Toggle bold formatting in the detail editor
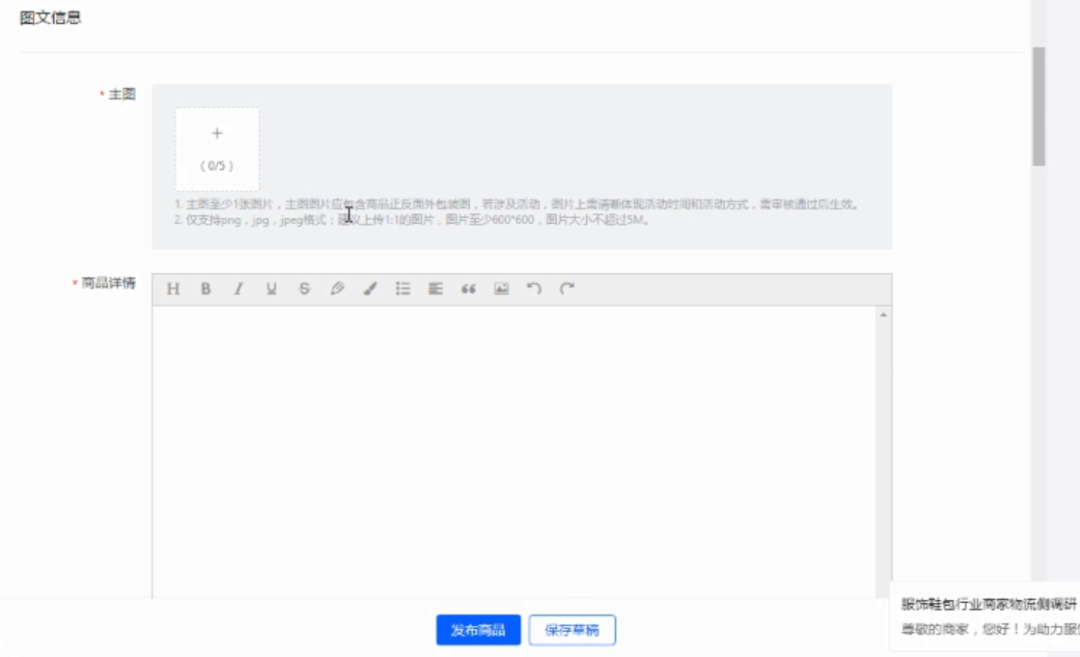This screenshot has height=657, width=1080. click(205, 289)
